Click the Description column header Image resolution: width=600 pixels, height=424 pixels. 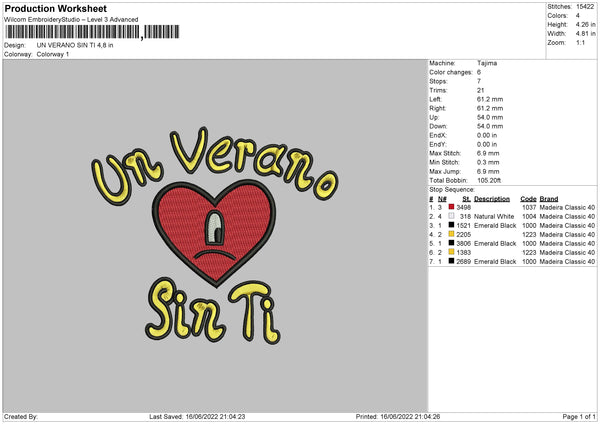(x=492, y=199)
